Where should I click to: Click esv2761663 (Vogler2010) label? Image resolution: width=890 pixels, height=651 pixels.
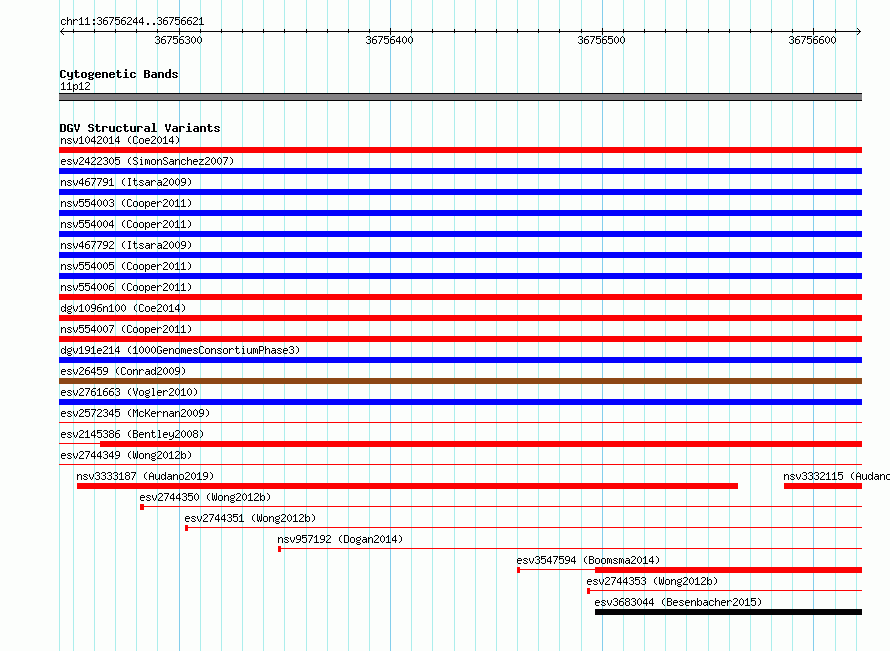pos(129,392)
